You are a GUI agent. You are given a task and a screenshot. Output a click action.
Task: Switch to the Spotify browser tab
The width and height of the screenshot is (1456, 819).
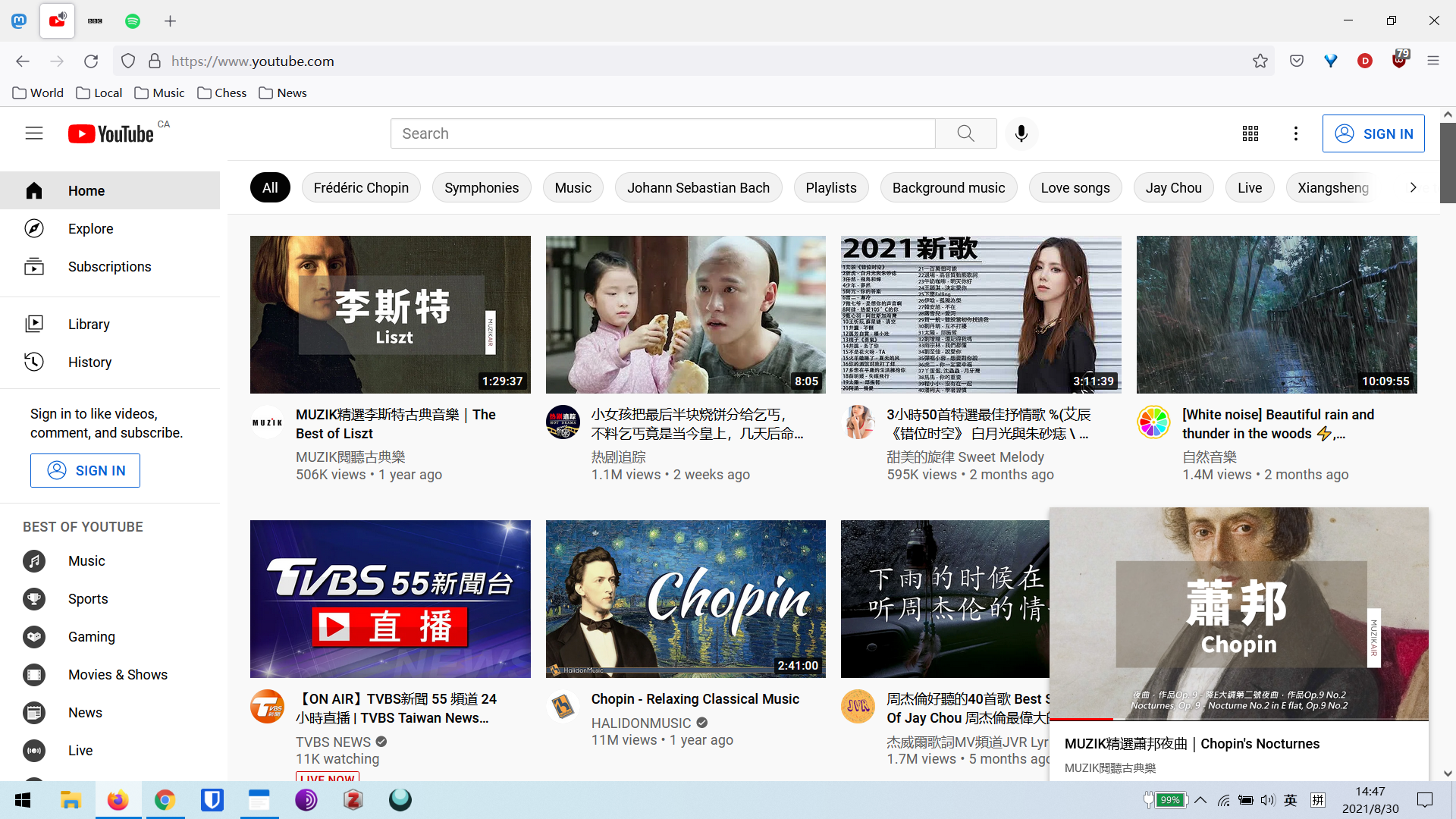click(133, 21)
